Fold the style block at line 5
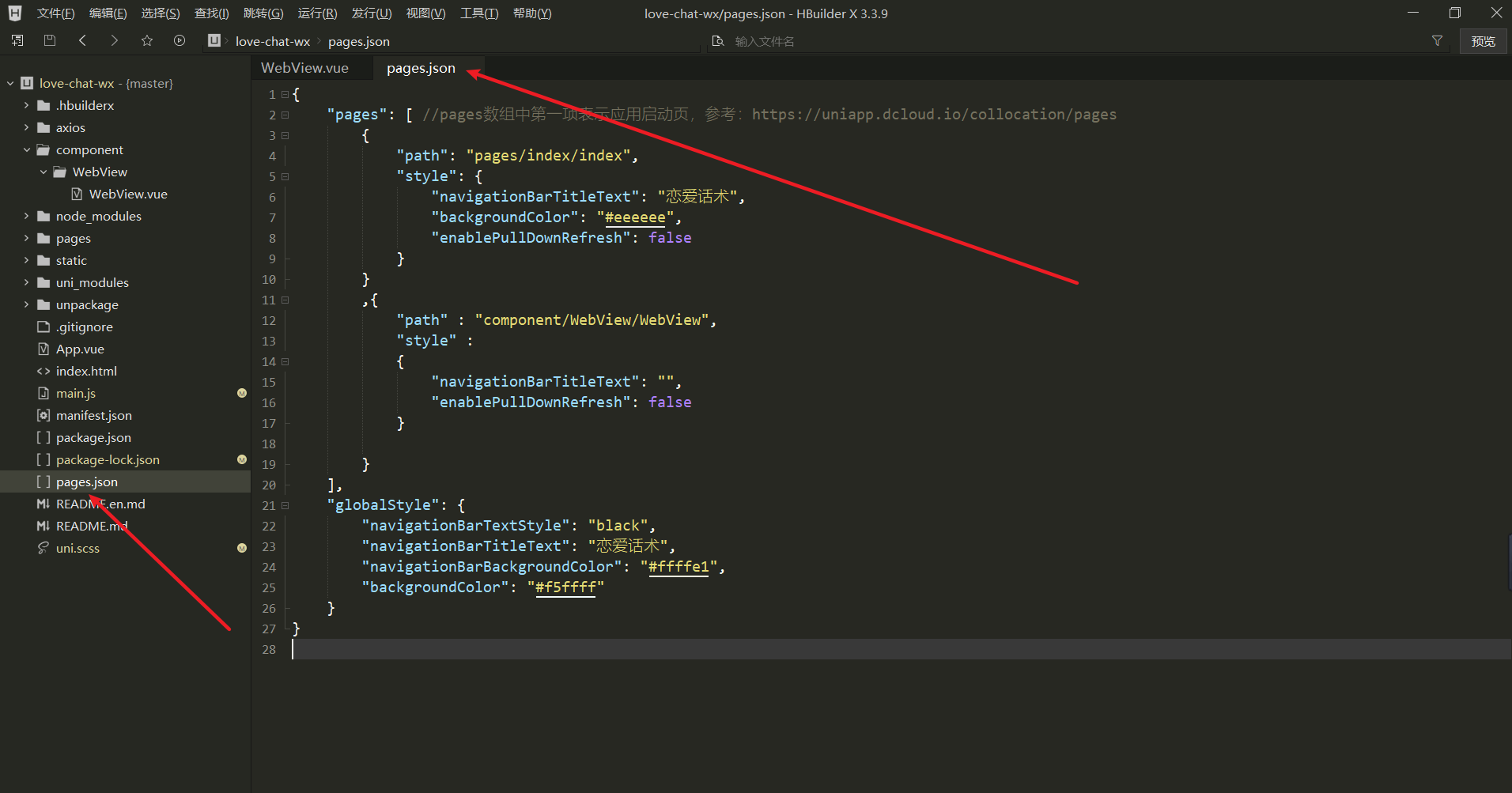 coord(285,176)
